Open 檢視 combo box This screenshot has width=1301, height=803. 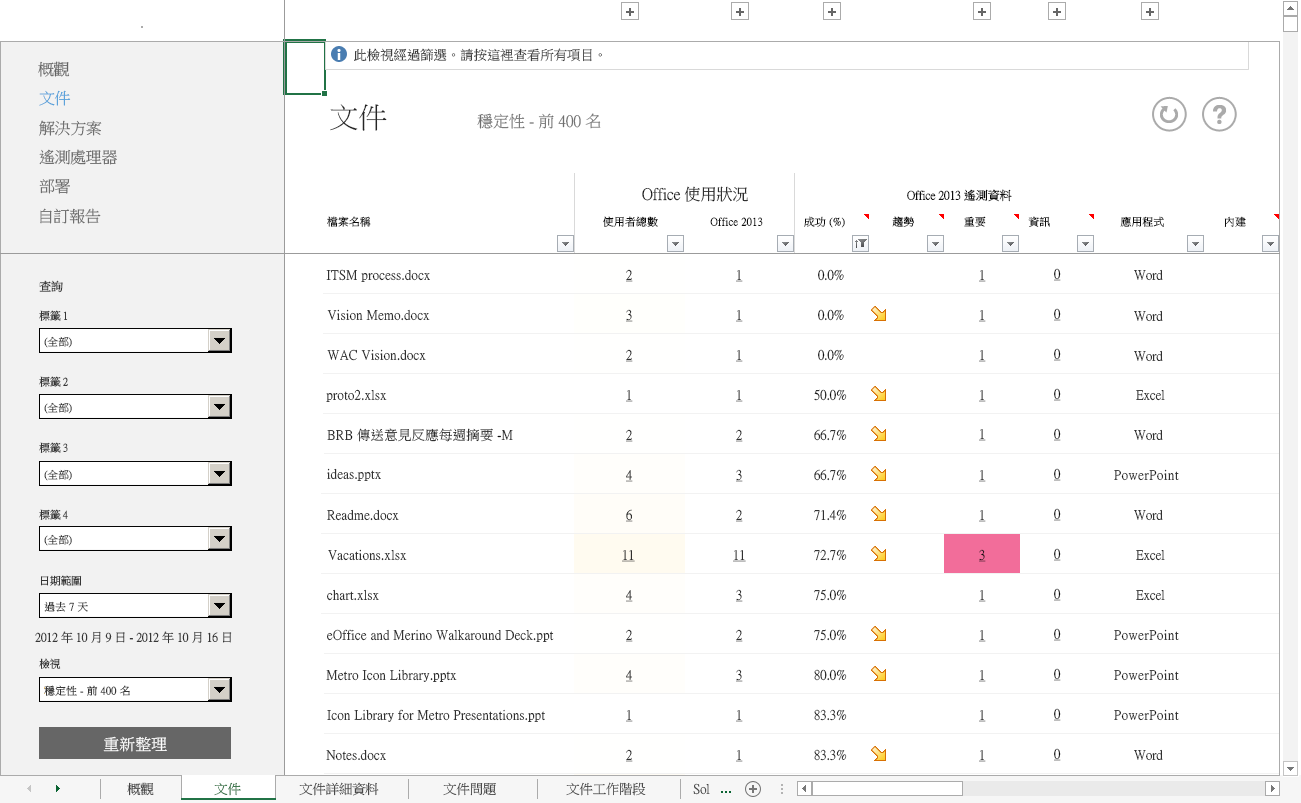pyautogui.click(x=135, y=690)
